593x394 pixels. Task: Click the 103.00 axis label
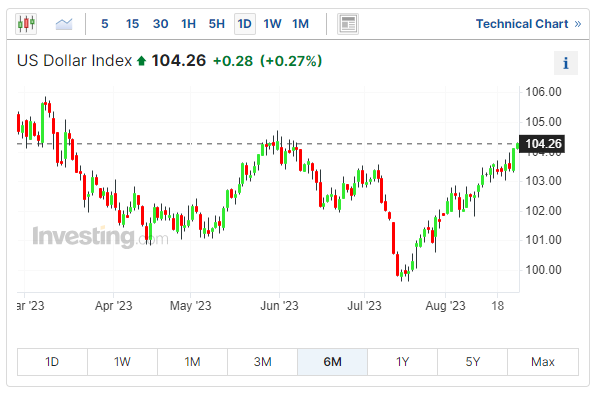coord(543,181)
